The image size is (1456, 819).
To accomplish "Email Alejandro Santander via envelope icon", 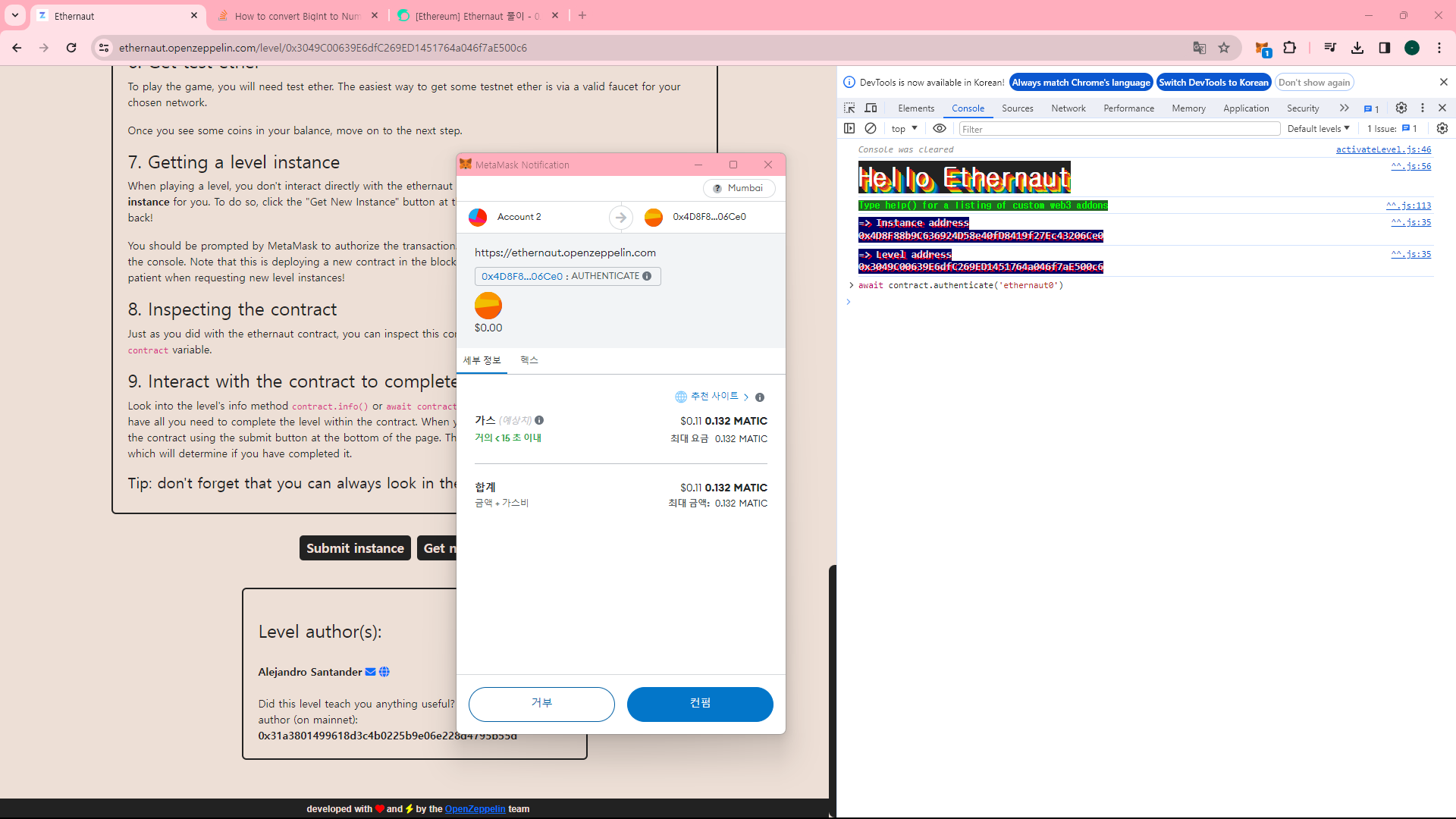I will (x=370, y=672).
